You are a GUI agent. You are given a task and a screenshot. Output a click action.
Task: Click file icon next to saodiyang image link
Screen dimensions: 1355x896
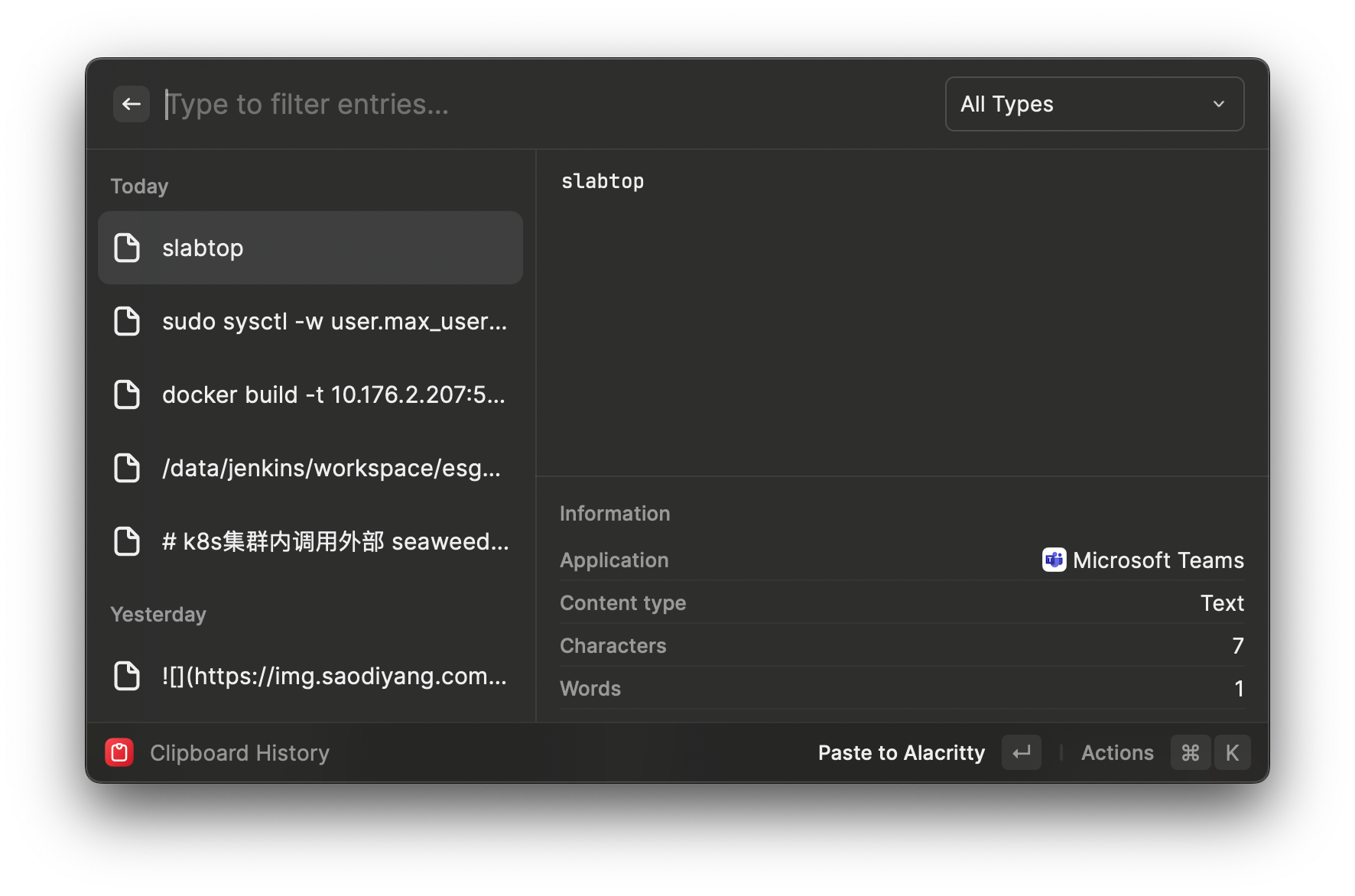(x=127, y=676)
